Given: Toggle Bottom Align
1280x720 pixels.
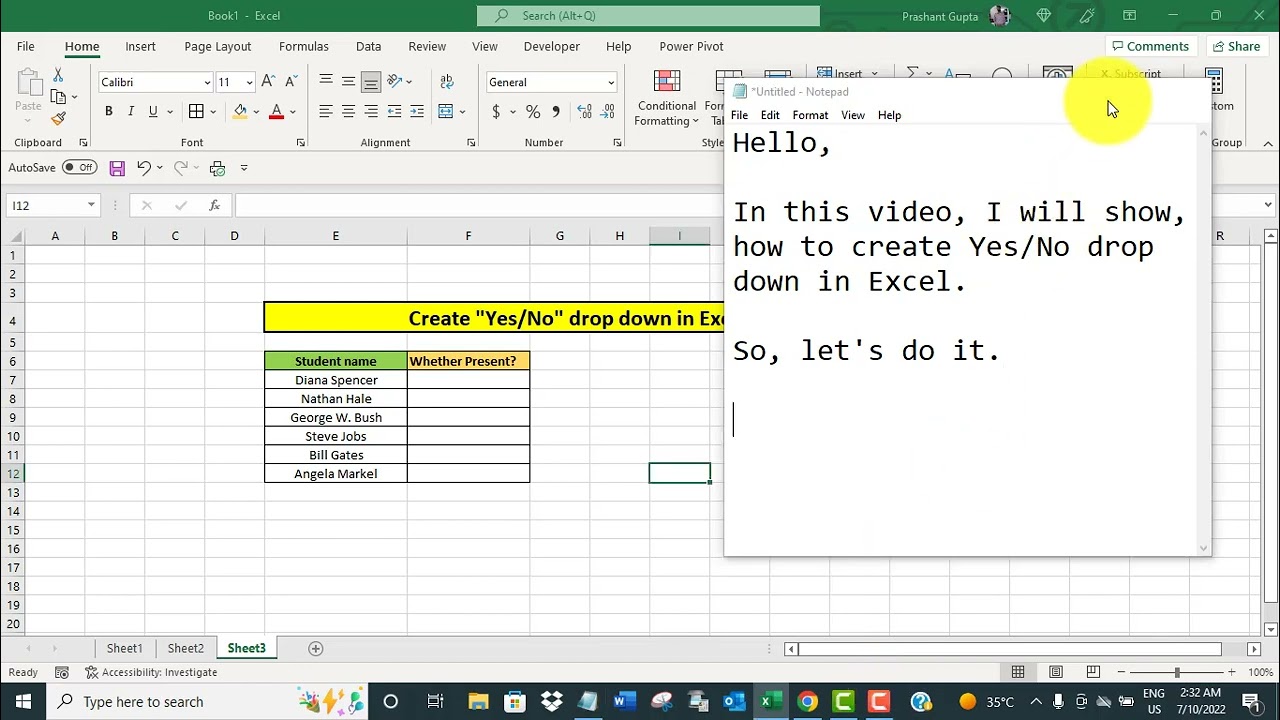Looking at the screenshot, I should click(x=371, y=81).
